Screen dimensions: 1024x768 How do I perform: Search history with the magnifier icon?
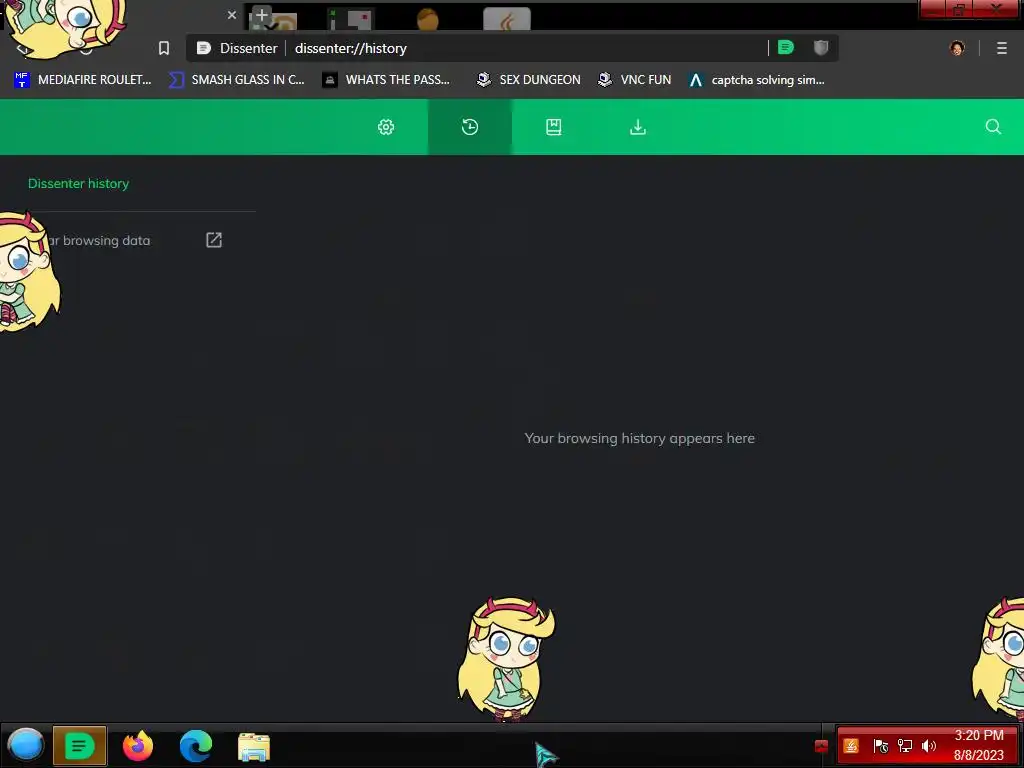tap(993, 127)
